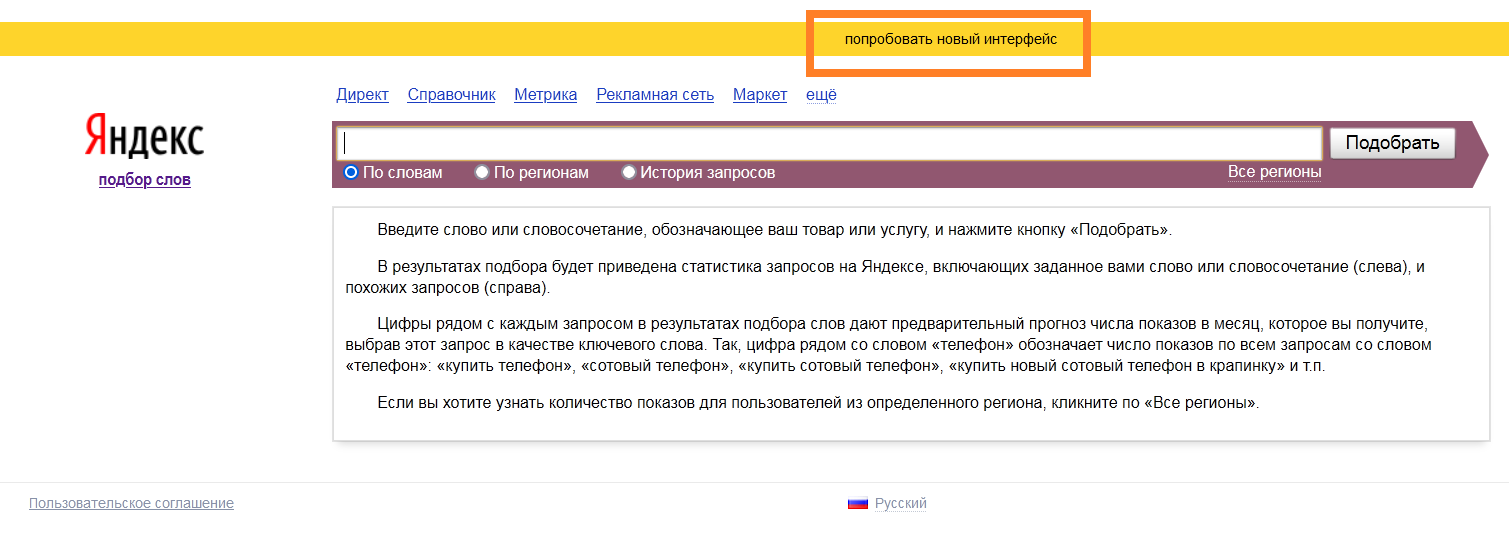
Task: Open the 'попробовать новый интерфейс' link
Action: [950, 39]
